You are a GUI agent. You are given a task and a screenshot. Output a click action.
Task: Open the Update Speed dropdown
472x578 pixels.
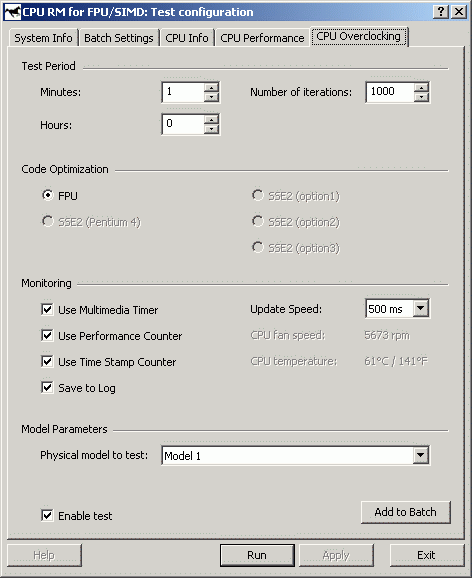click(421, 308)
